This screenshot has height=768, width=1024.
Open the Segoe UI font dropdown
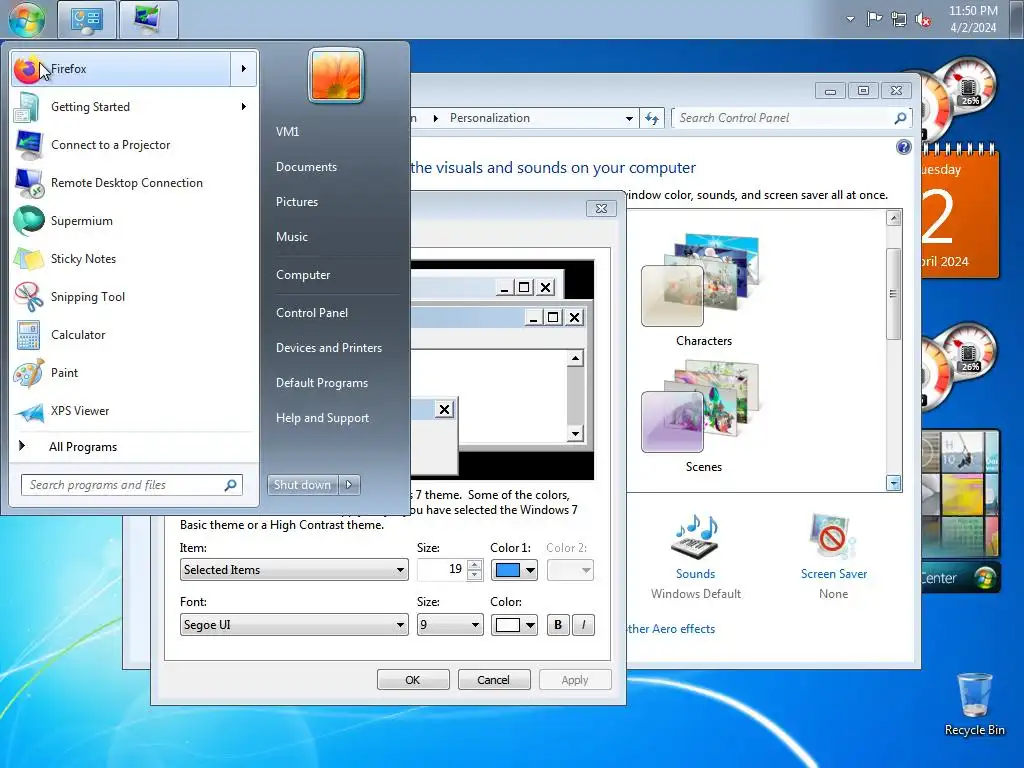tap(294, 625)
